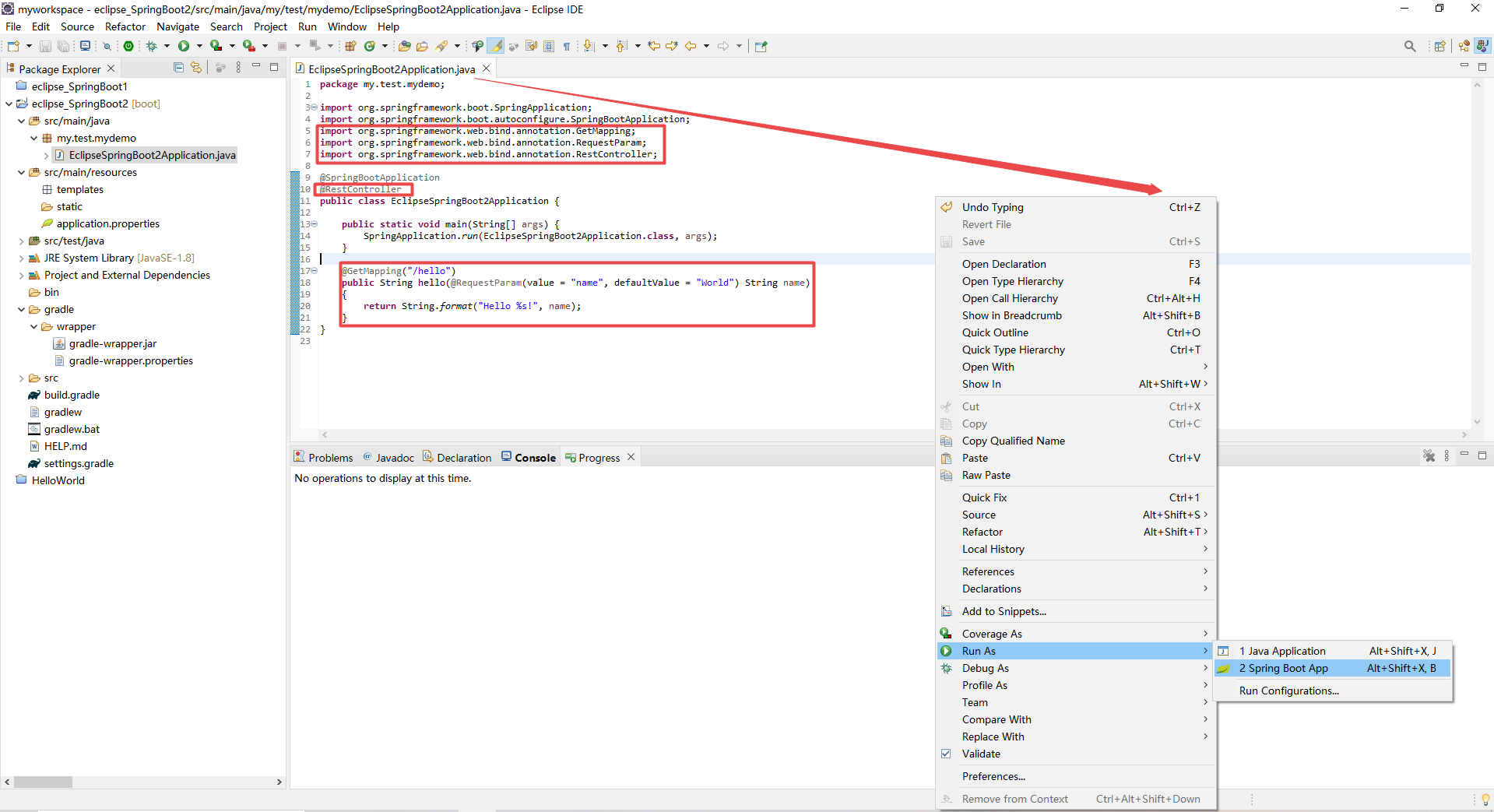This screenshot has width=1494, height=812.
Task: Click the Back navigation arrow icon
Action: [x=690, y=46]
